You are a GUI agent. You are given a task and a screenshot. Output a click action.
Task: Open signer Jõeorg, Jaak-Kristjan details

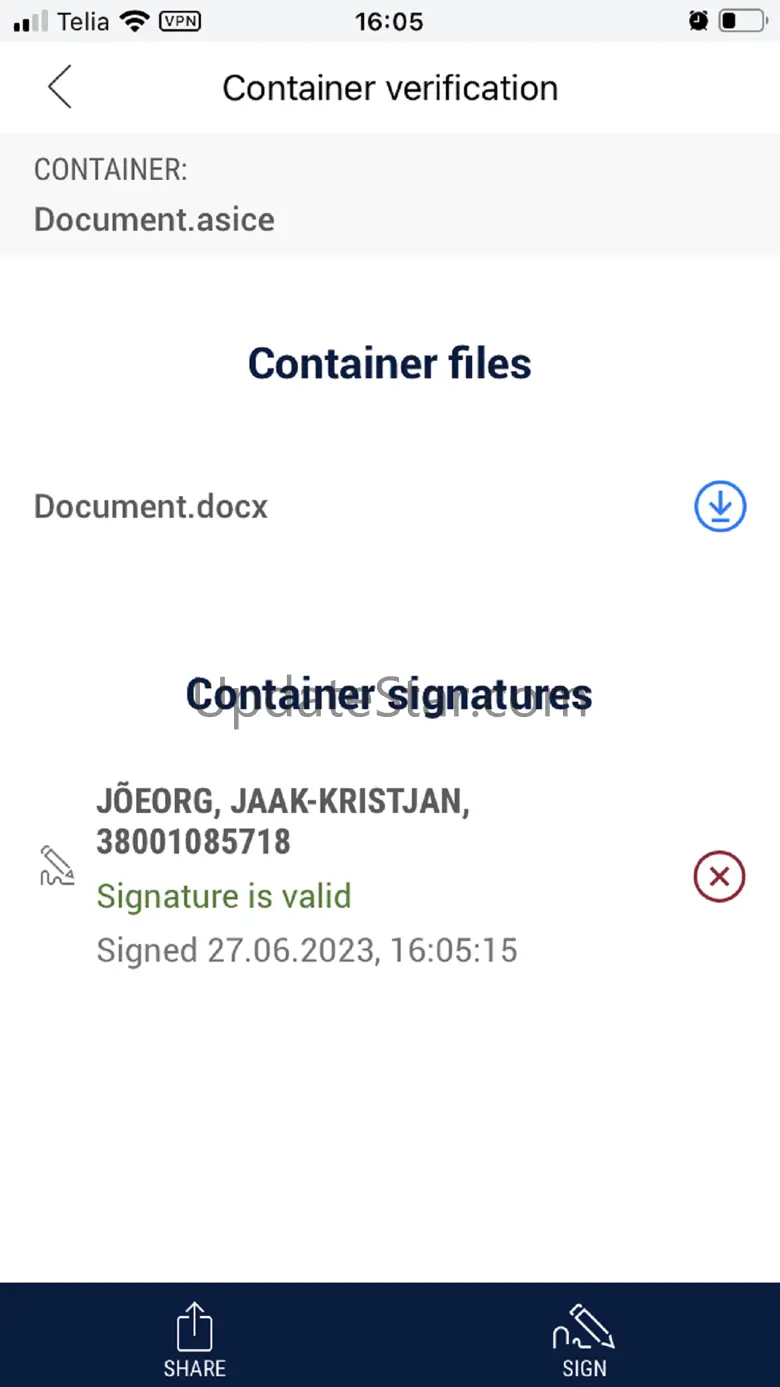coord(283,822)
